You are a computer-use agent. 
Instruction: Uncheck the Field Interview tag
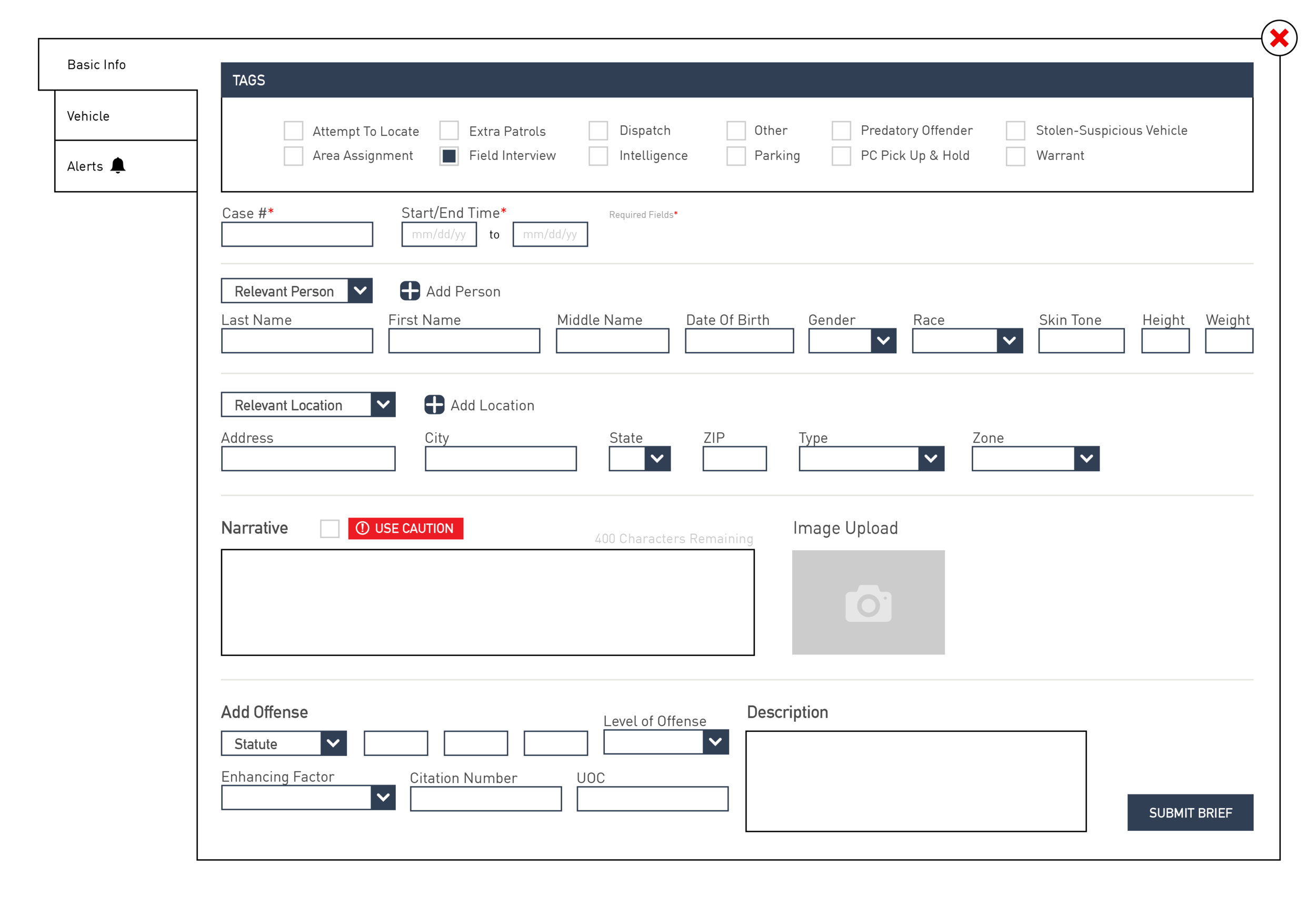pyautogui.click(x=449, y=156)
